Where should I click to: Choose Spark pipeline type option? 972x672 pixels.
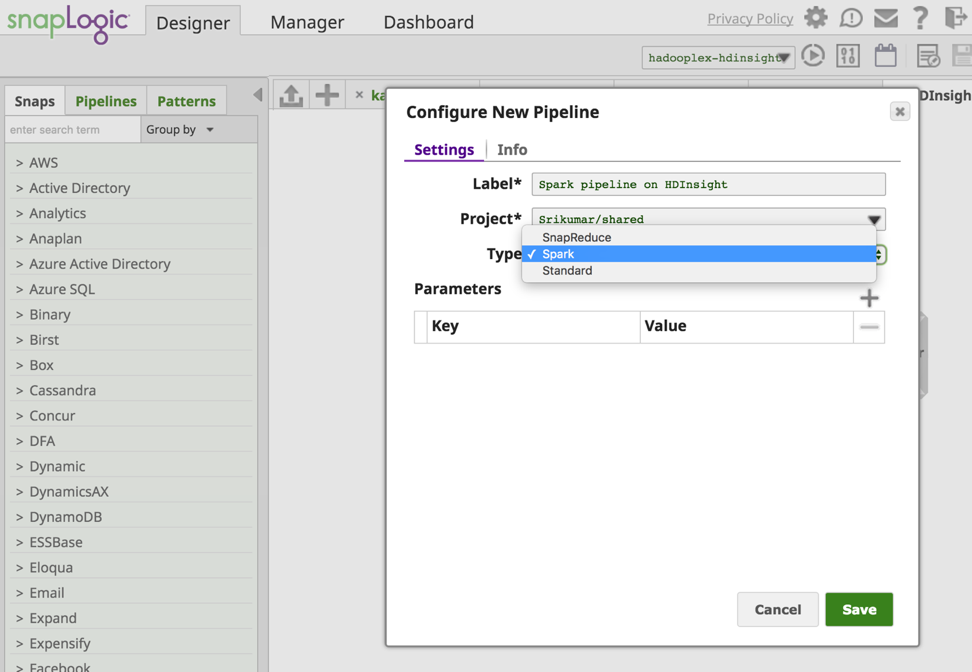click(x=699, y=254)
